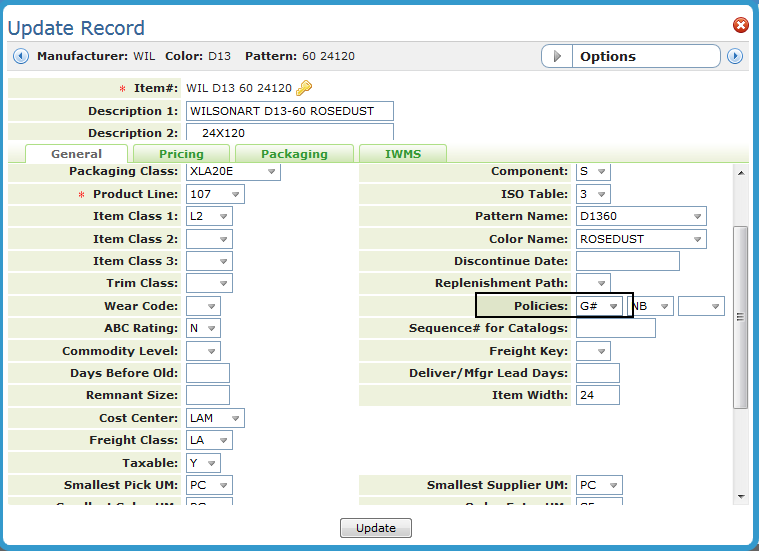Click the previous record arrow icon
This screenshot has width=759, height=551.
tap(20, 56)
